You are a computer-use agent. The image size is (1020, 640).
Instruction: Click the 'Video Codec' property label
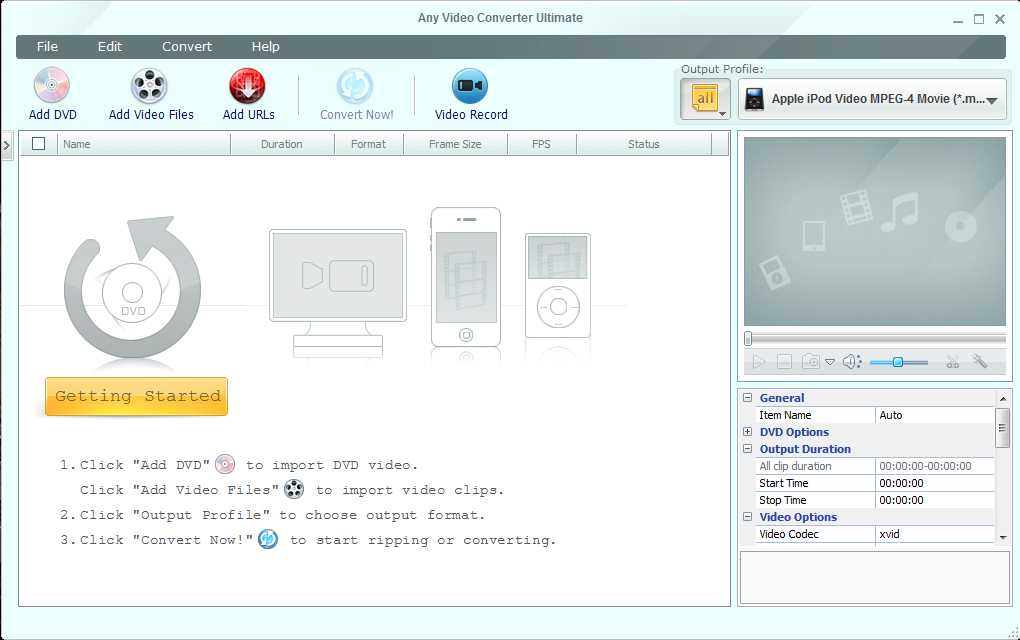(789, 534)
